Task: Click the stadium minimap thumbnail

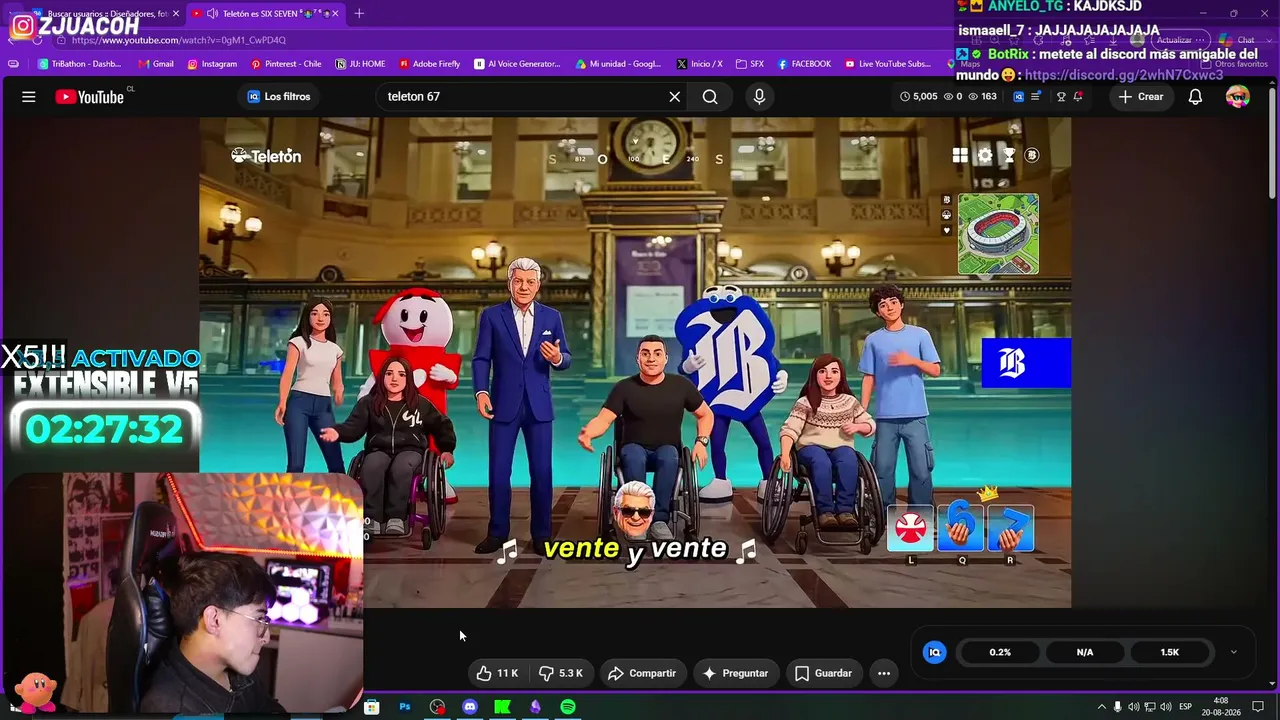Action: (998, 234)
